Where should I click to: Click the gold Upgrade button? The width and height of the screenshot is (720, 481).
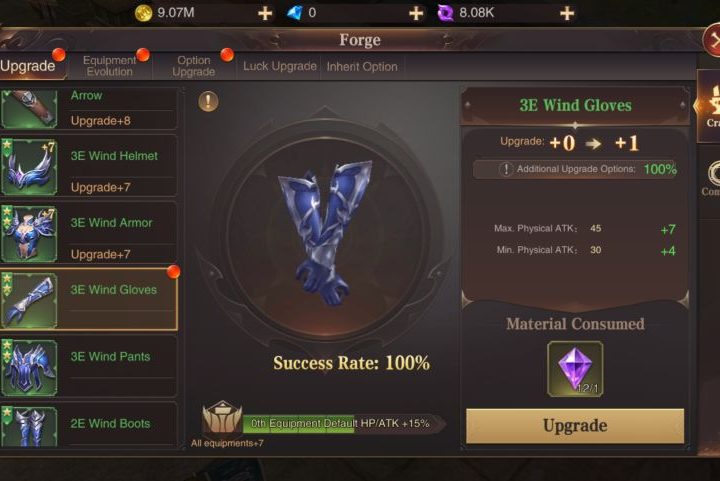tap(575, 426)
